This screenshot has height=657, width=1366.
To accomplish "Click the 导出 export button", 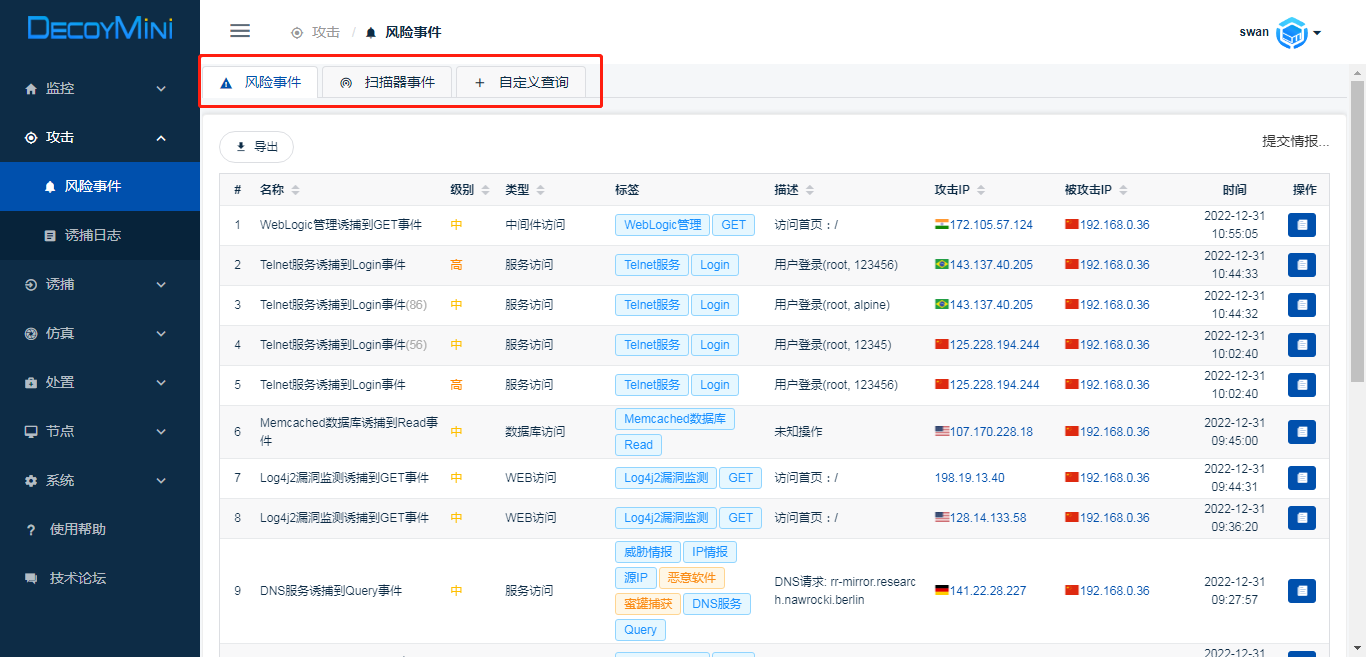I will [256, 147].
